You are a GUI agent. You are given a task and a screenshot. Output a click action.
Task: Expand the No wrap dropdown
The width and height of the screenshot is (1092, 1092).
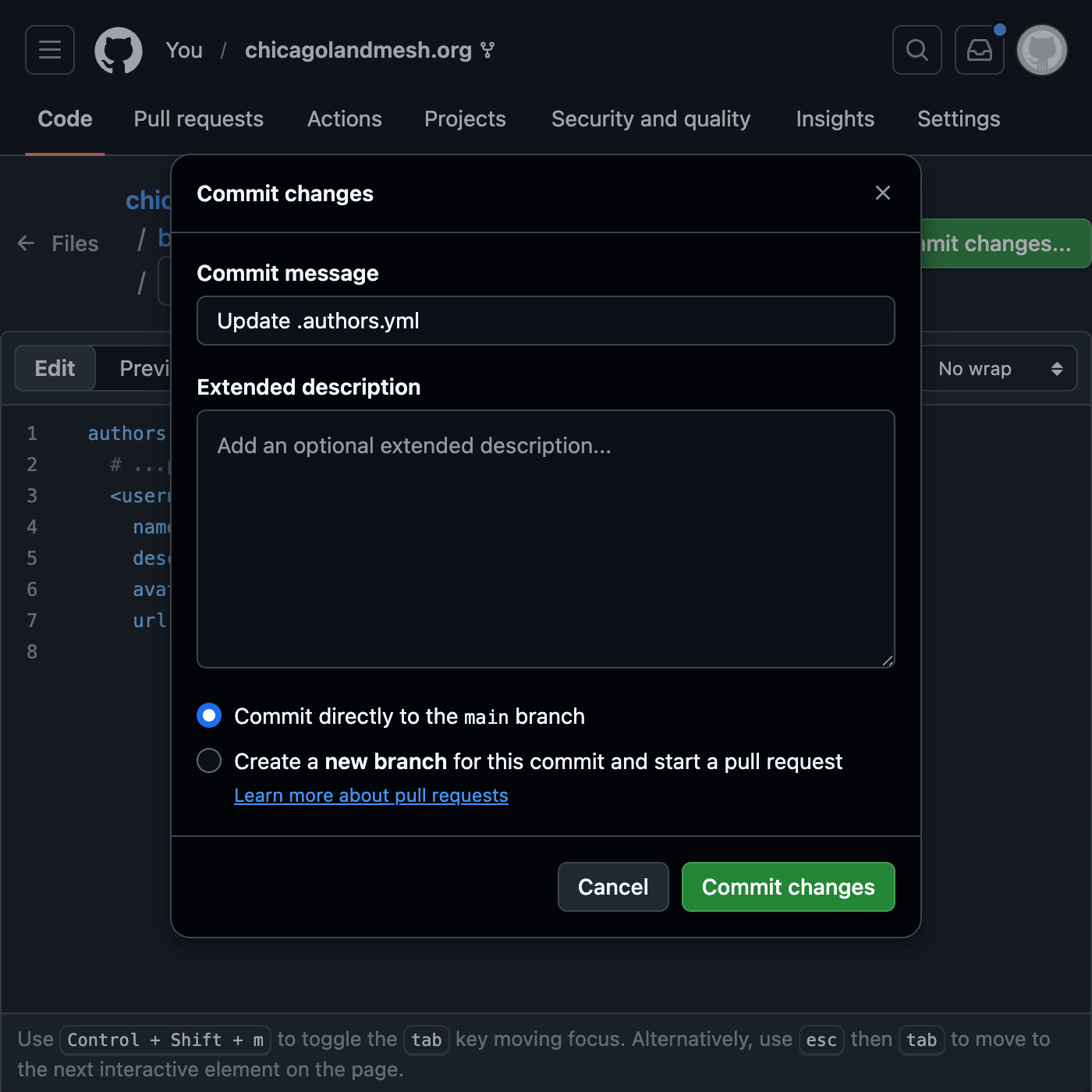[x=999, y=368]
